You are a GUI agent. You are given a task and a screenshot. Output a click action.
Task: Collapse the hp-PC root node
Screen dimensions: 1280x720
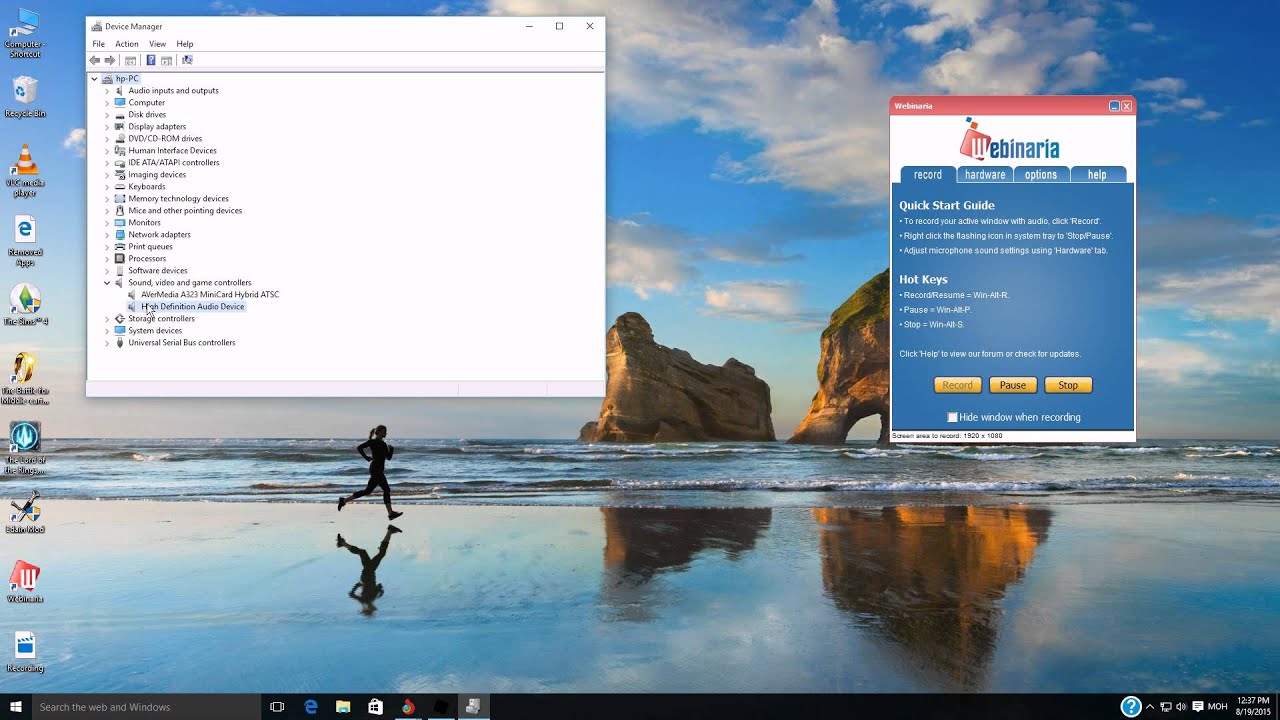click(x=95, y=79)
